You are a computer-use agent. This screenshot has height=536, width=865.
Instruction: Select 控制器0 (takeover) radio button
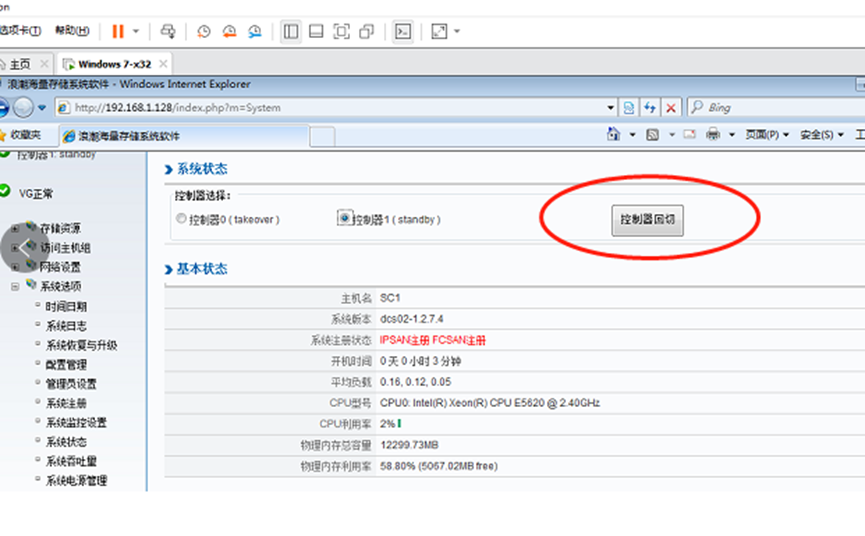click(x=181, y=219)
